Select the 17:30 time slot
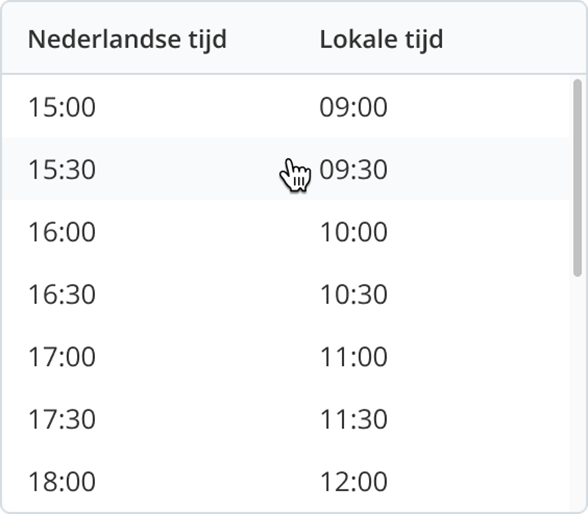 [x=286, y=418]
